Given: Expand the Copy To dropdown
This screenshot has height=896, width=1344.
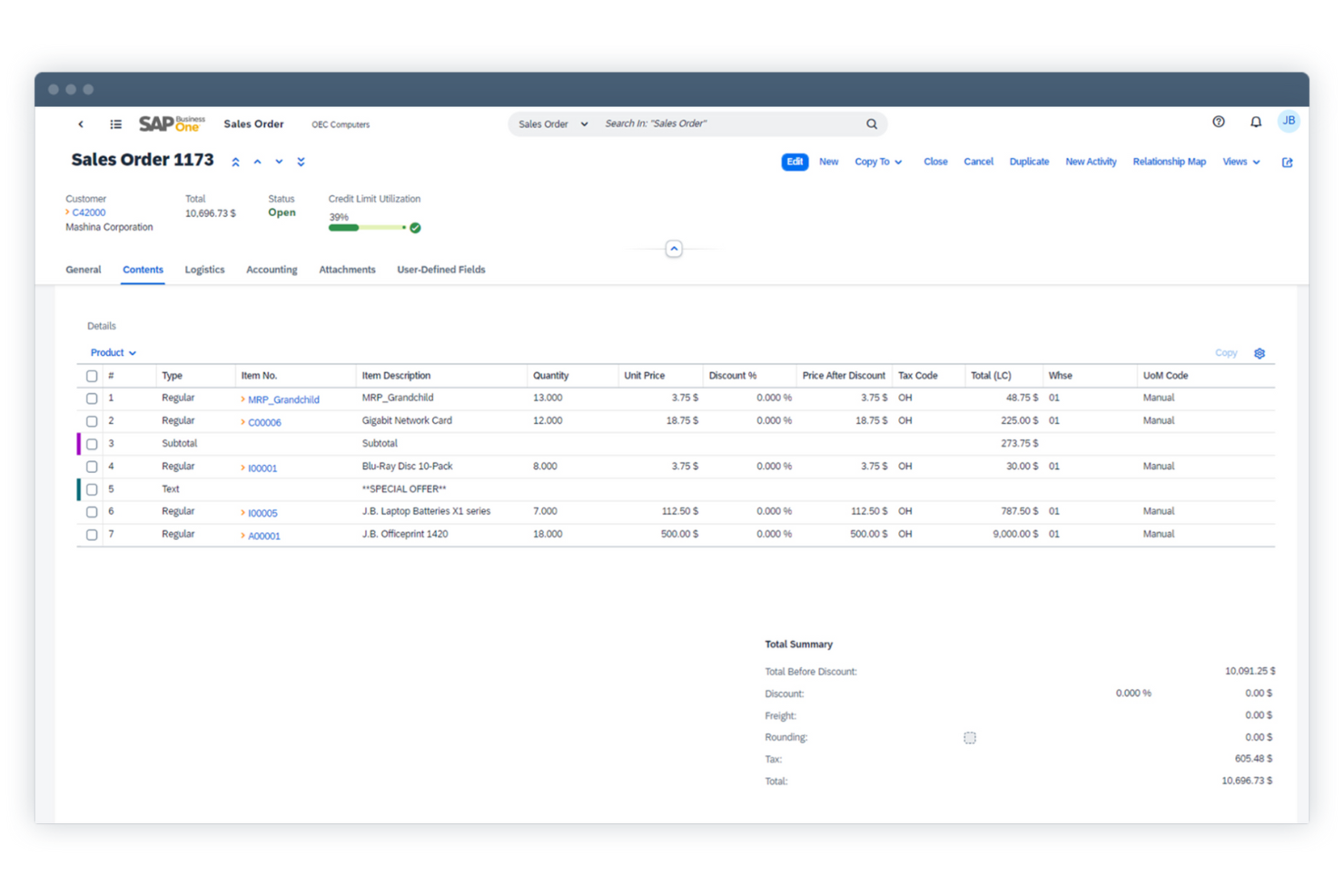Looking at the screenshot, I should click(878, 162).
